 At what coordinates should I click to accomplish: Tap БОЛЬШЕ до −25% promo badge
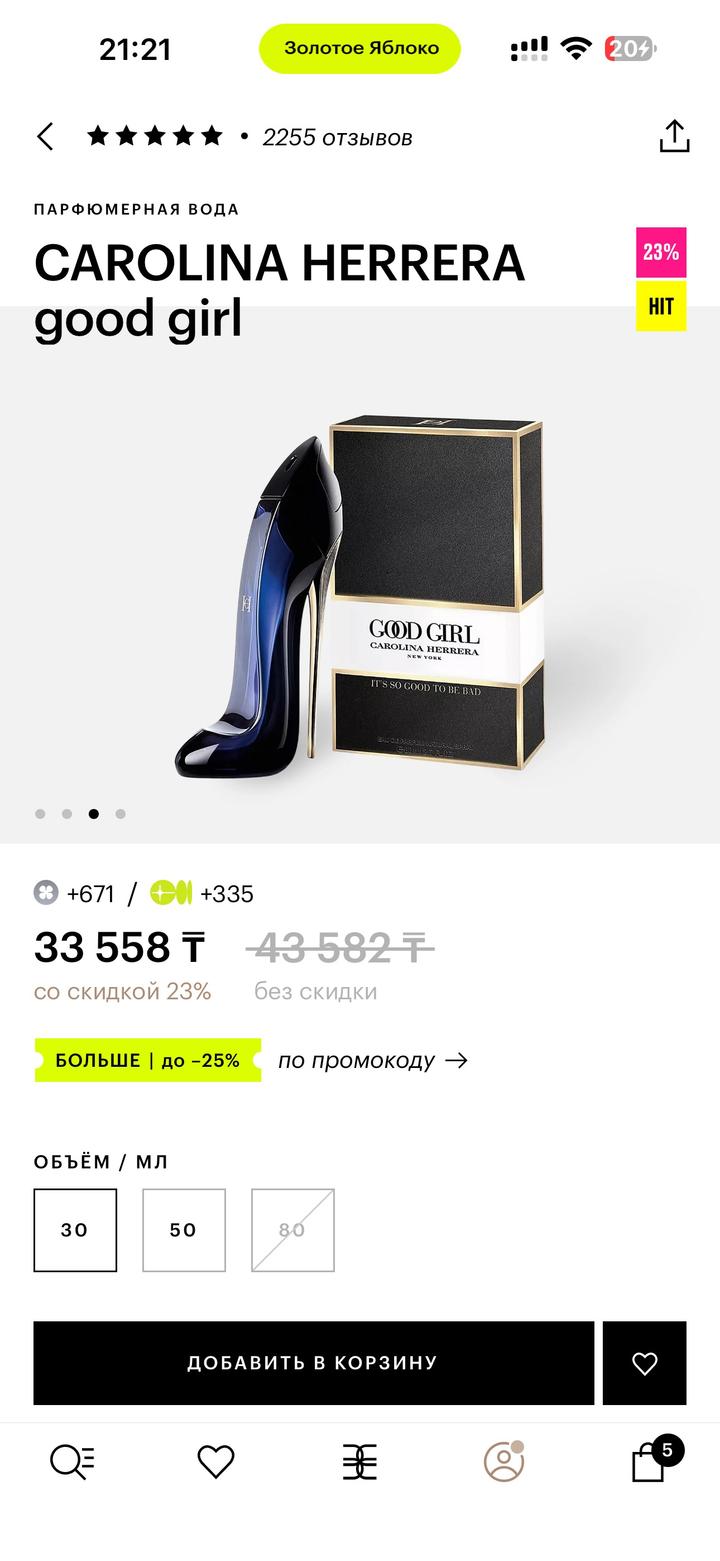click(148, 1060)
